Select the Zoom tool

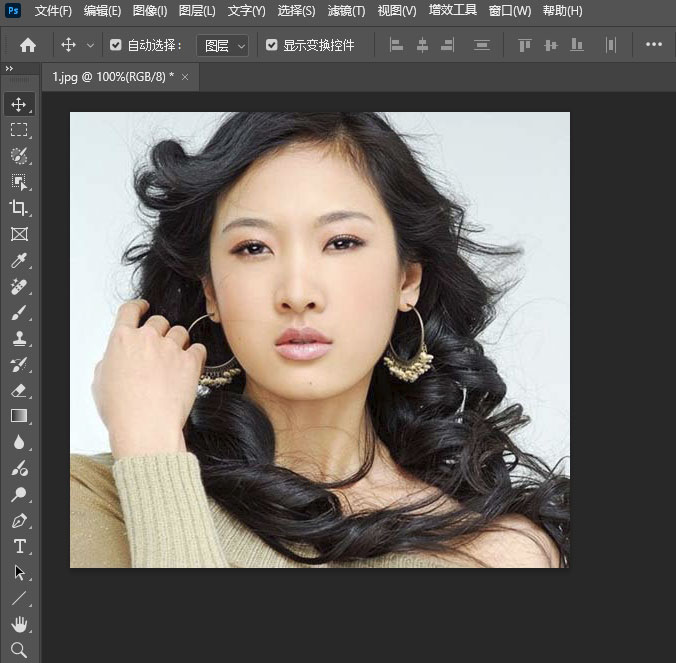point(19,650)
